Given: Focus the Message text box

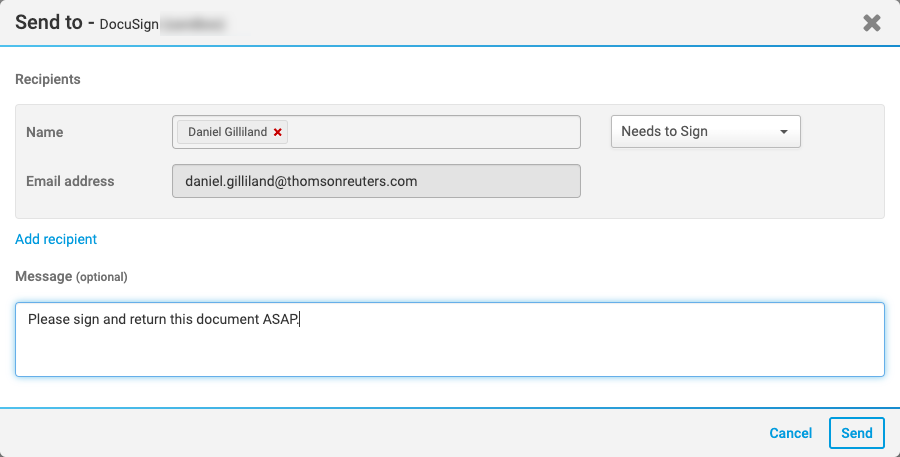Looking at the screenshot, I should 450,350.
